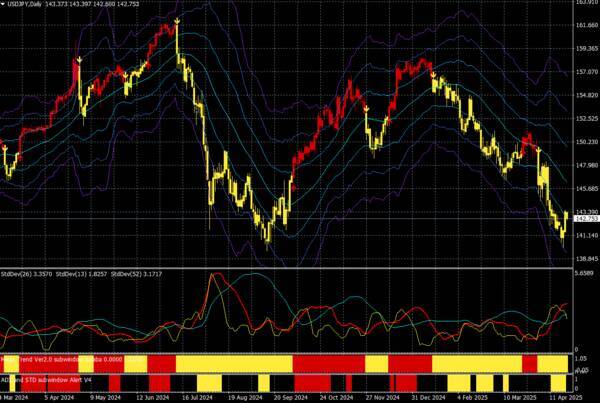Click the 5.6589 value on the StdDev scale

[585, 271]
